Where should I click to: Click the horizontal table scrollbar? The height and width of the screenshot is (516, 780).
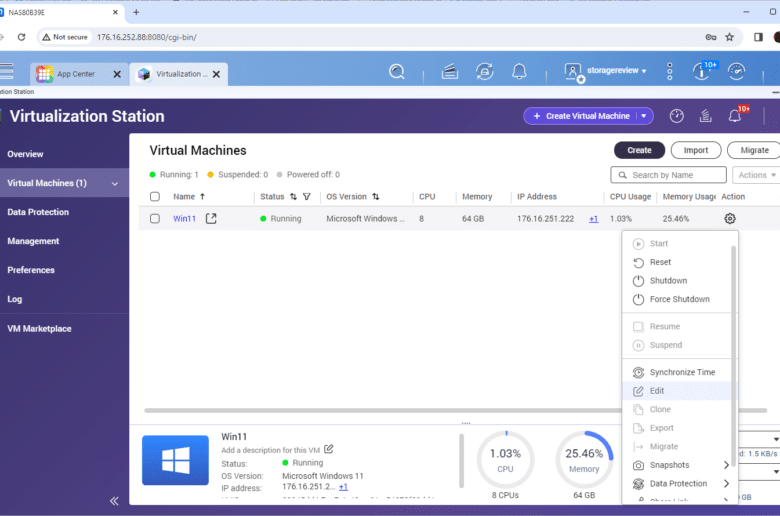click(x=383, y=411)
